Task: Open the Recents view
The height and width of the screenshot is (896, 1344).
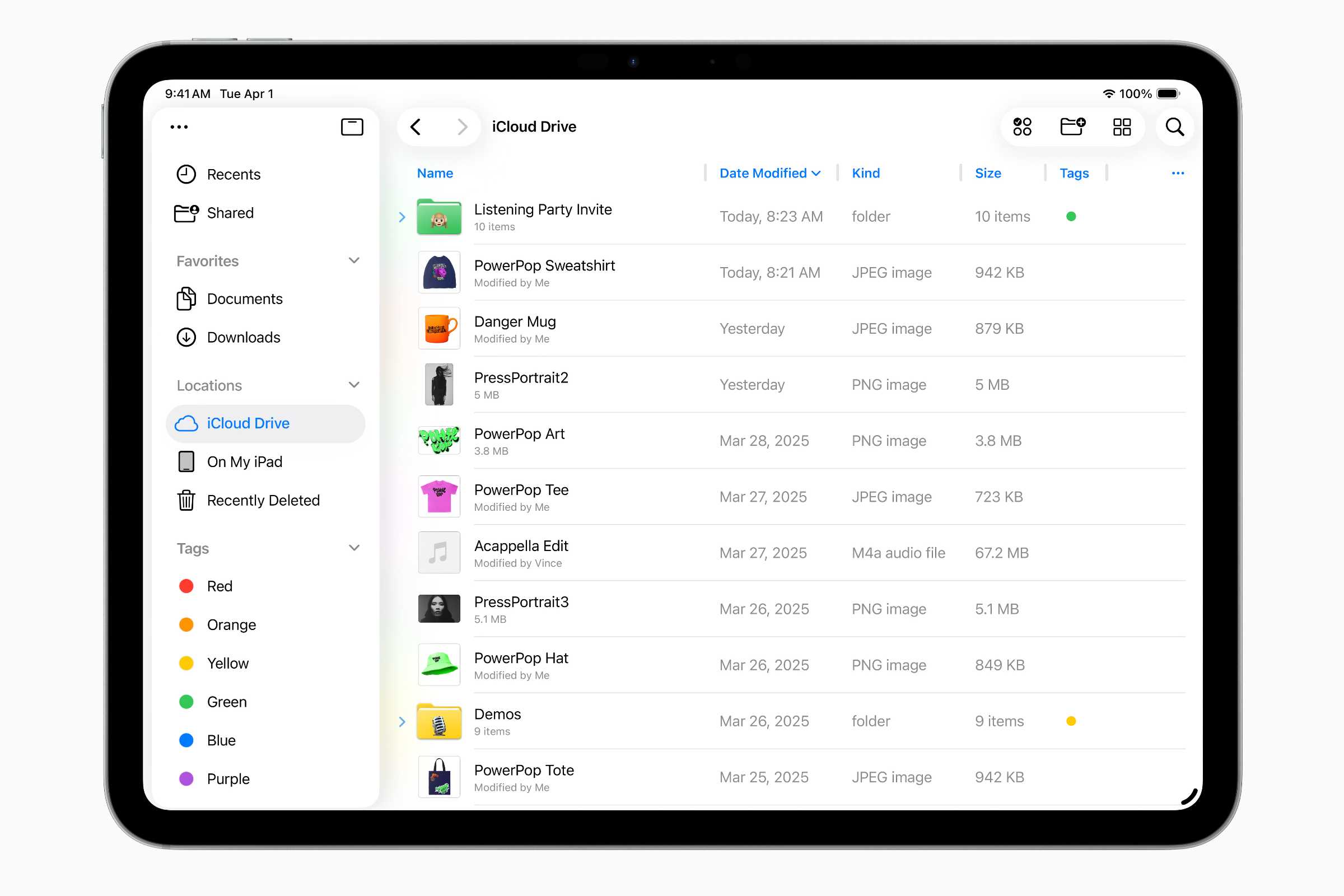Action: tap(234, 174)
